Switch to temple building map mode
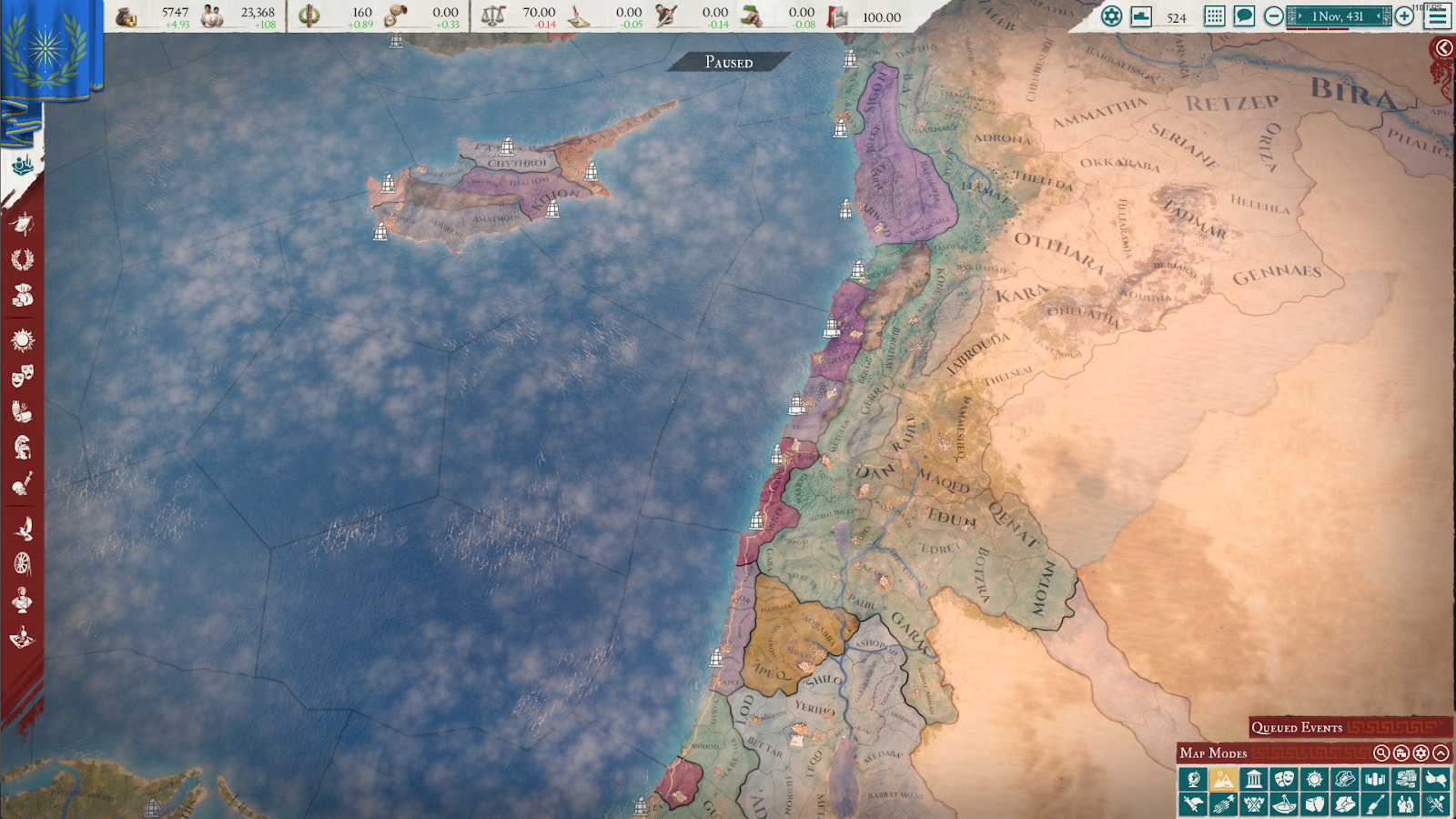 pyautogui.click(x=1254, y=779)
